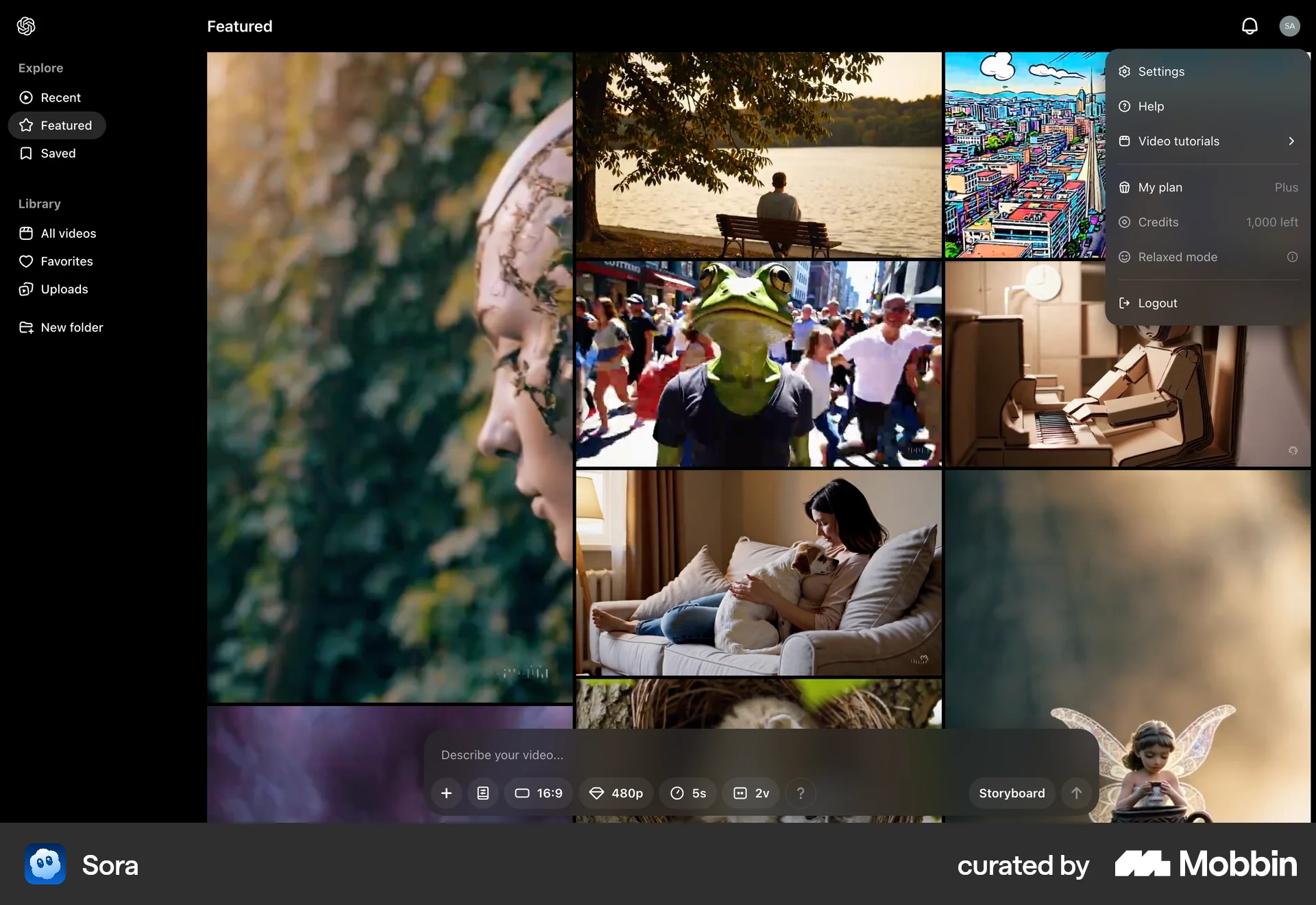Click the question mark help icon
The height and width of the screenshot is (905, 1316).
[801, 793]
